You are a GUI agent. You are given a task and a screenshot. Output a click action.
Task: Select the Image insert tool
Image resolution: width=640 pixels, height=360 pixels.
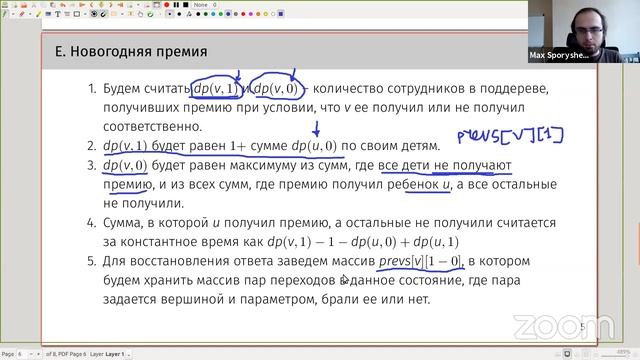[x=48, y=14]
